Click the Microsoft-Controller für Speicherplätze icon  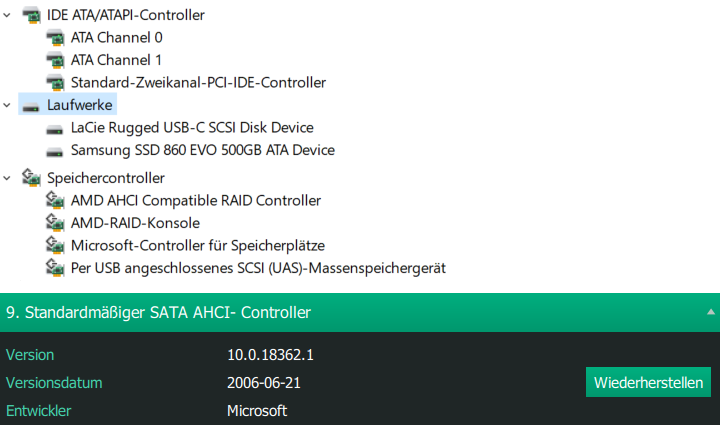point(54,246)
